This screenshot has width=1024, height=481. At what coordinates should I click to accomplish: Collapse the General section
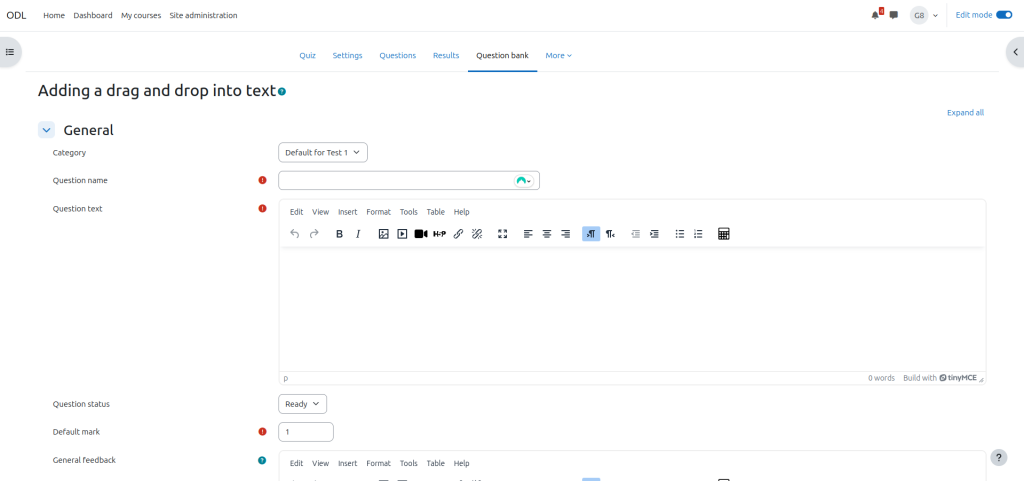46,130
